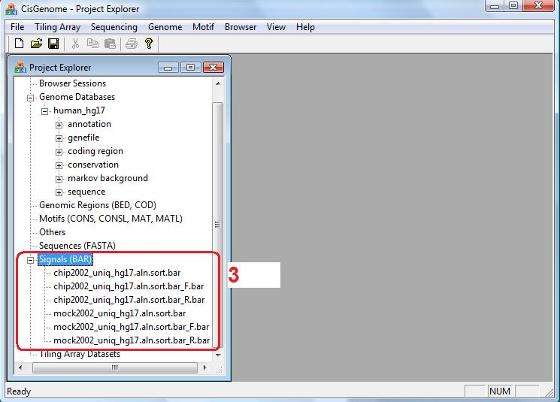Collapse the Signals (BAR) node
Image resolution: width=560 pixels, height=402 pixels.
[31, 260]
